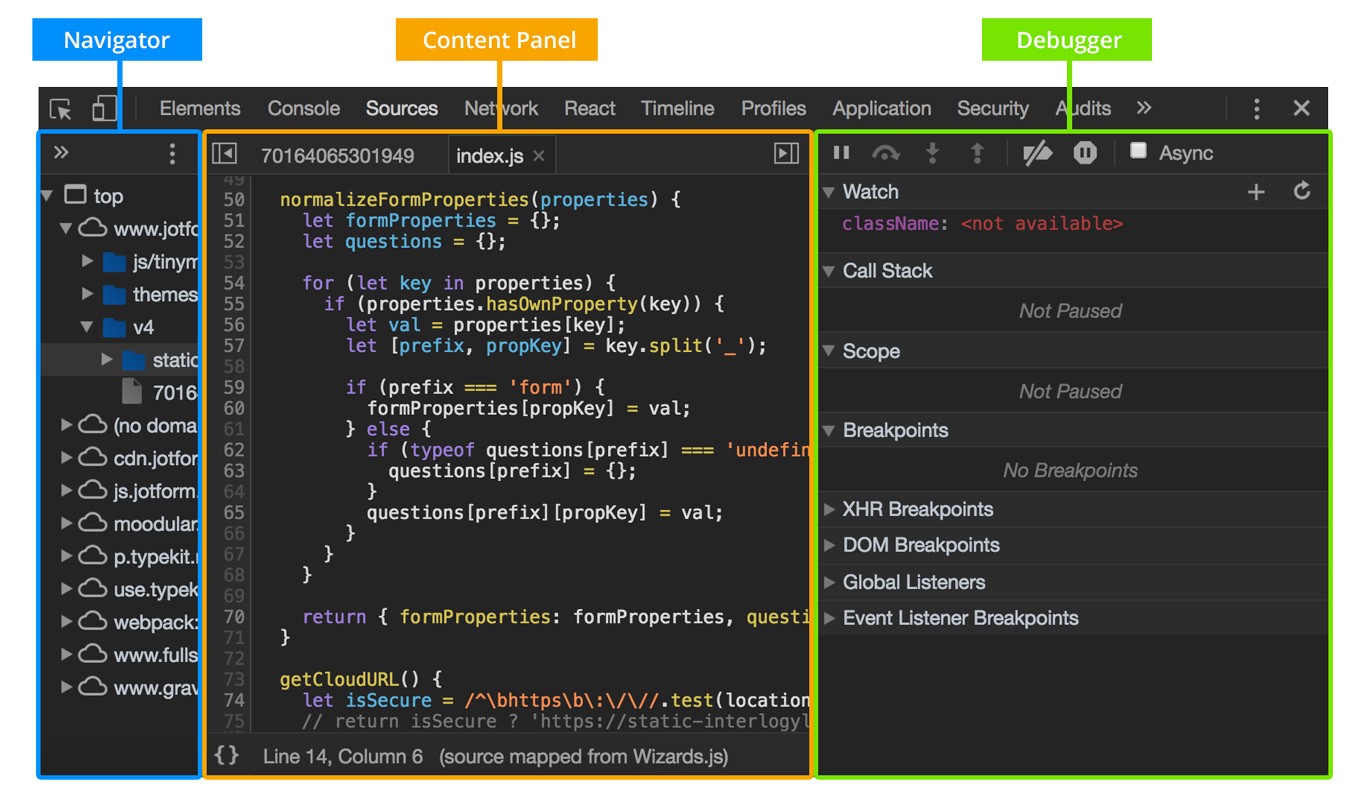1366x795 pixels.
Task: Enable the Async checkbox
Action: click(1138, 151)
